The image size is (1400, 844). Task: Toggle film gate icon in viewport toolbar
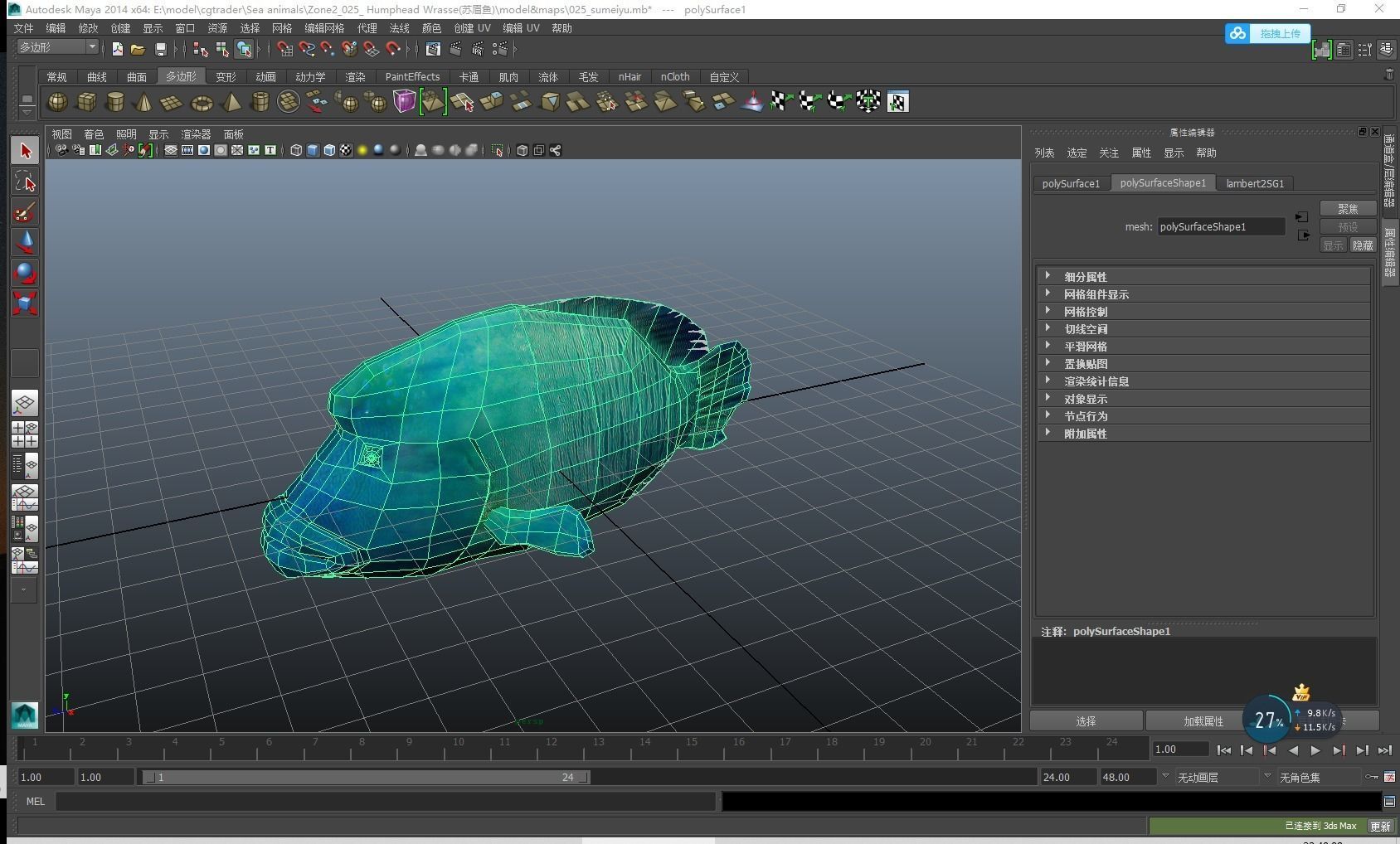point(187,150)
